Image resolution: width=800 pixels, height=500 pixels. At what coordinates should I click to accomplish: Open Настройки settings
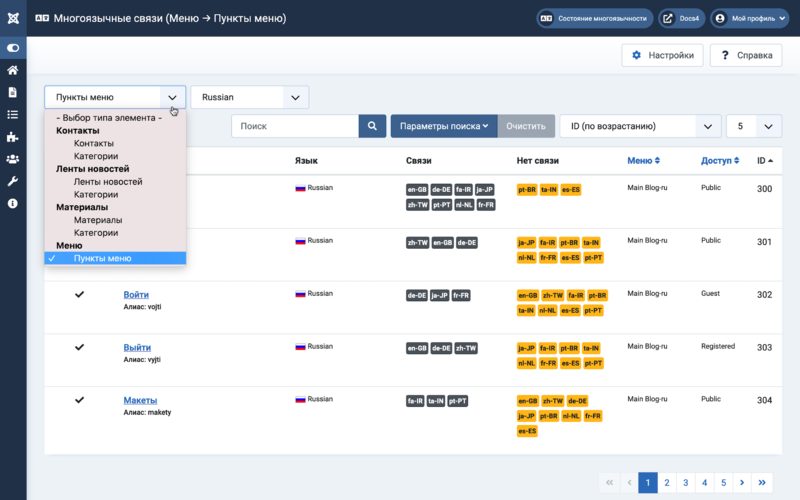(x=662, y=55)
